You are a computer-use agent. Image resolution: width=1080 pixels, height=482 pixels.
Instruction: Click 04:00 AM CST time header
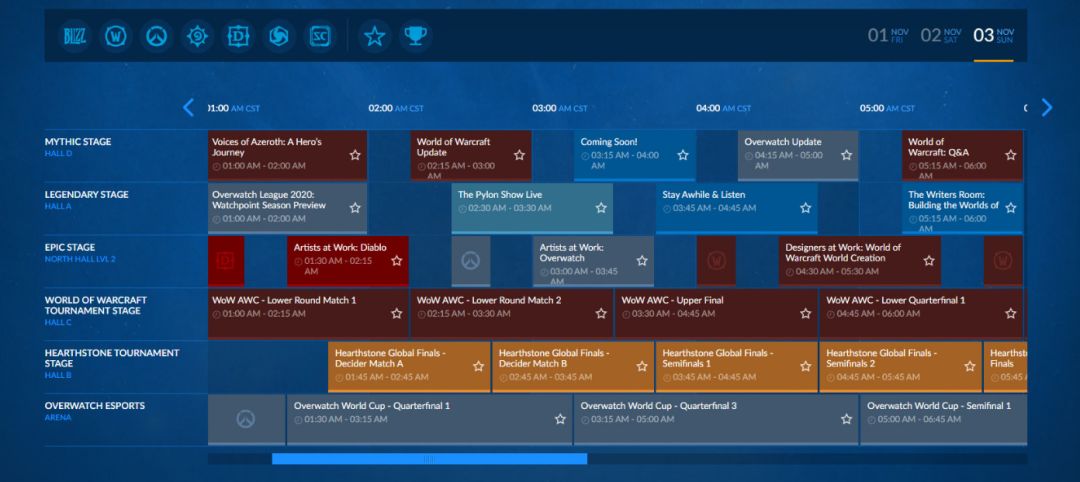[x=723, y=108]
